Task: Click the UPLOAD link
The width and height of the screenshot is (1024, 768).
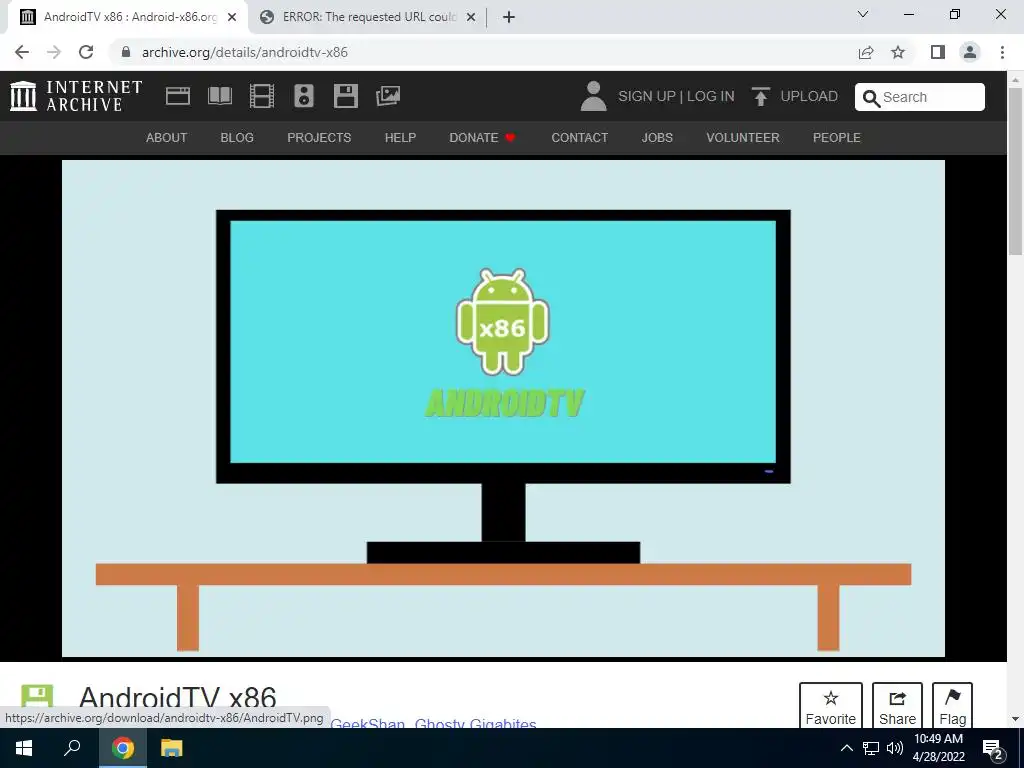Action: (809, 97)
